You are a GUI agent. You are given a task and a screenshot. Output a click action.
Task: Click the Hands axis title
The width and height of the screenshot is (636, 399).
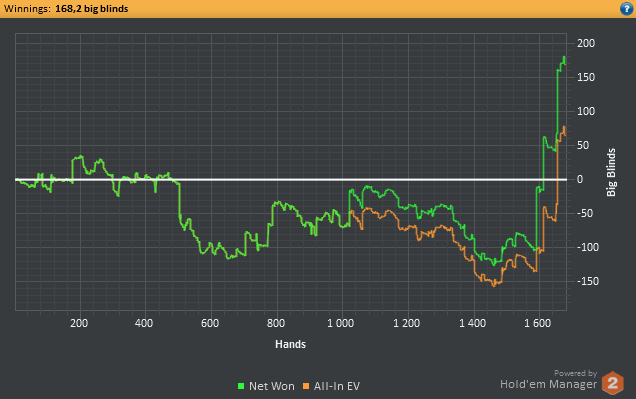[290, 344]
